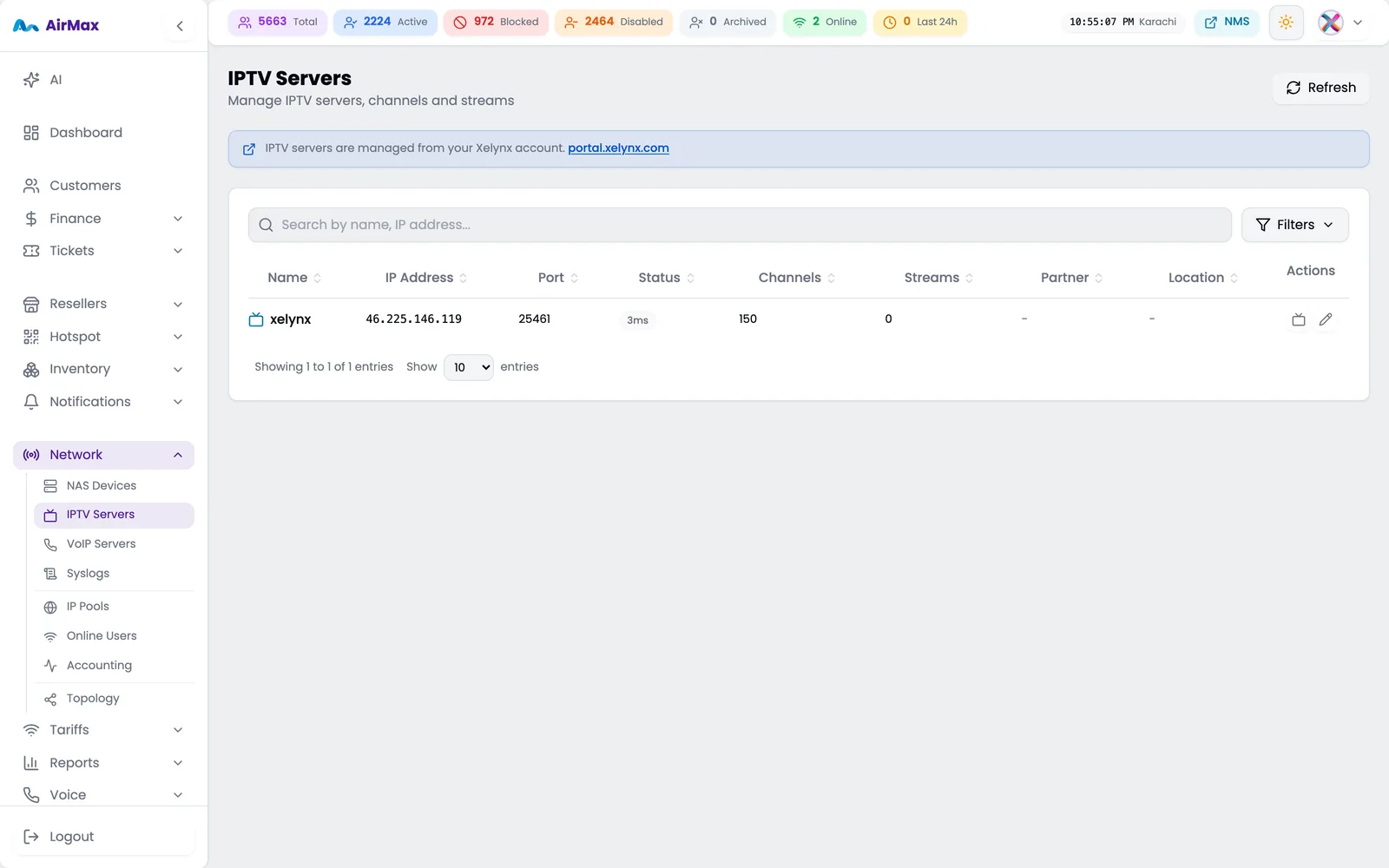
Task: Click the 0 Last 24h badge
Action: pyautogui.click(x=920, y=22)
